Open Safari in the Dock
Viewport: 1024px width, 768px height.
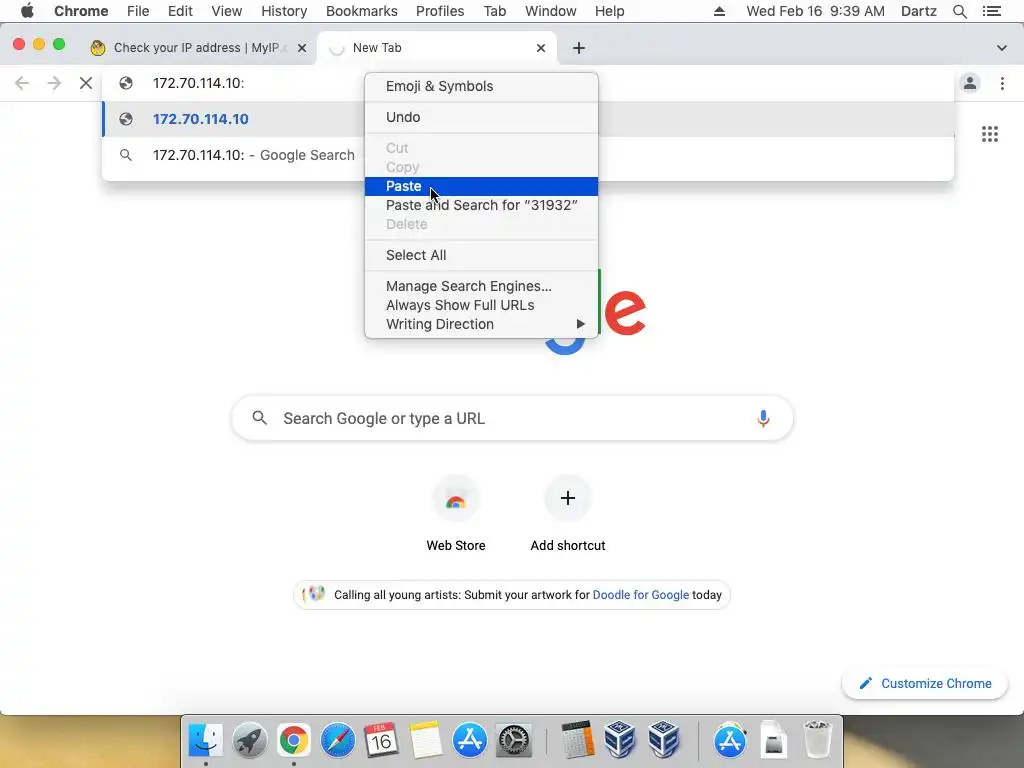338,741
